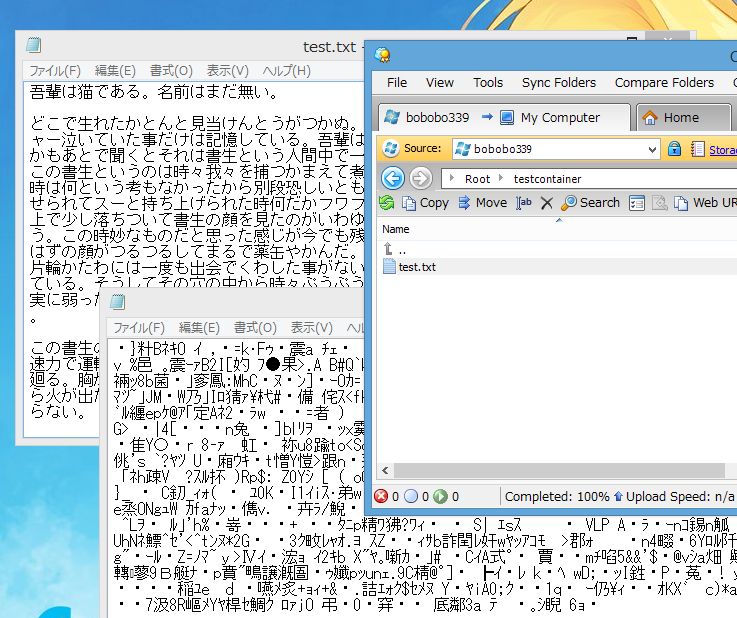This screenshot has width=737, height=618.
Task: Select testcontainer in the path breadcrumb
Action: (547, 179)
